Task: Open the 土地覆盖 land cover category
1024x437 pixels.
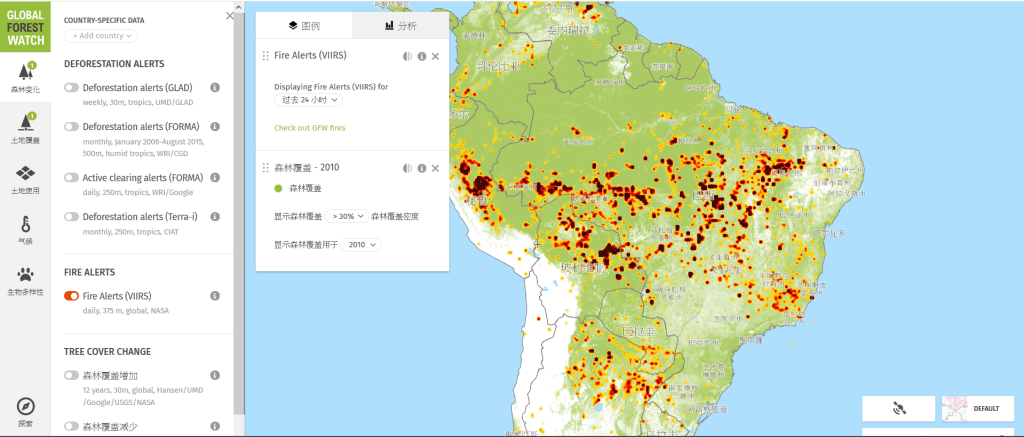Action: coord(25,128)
